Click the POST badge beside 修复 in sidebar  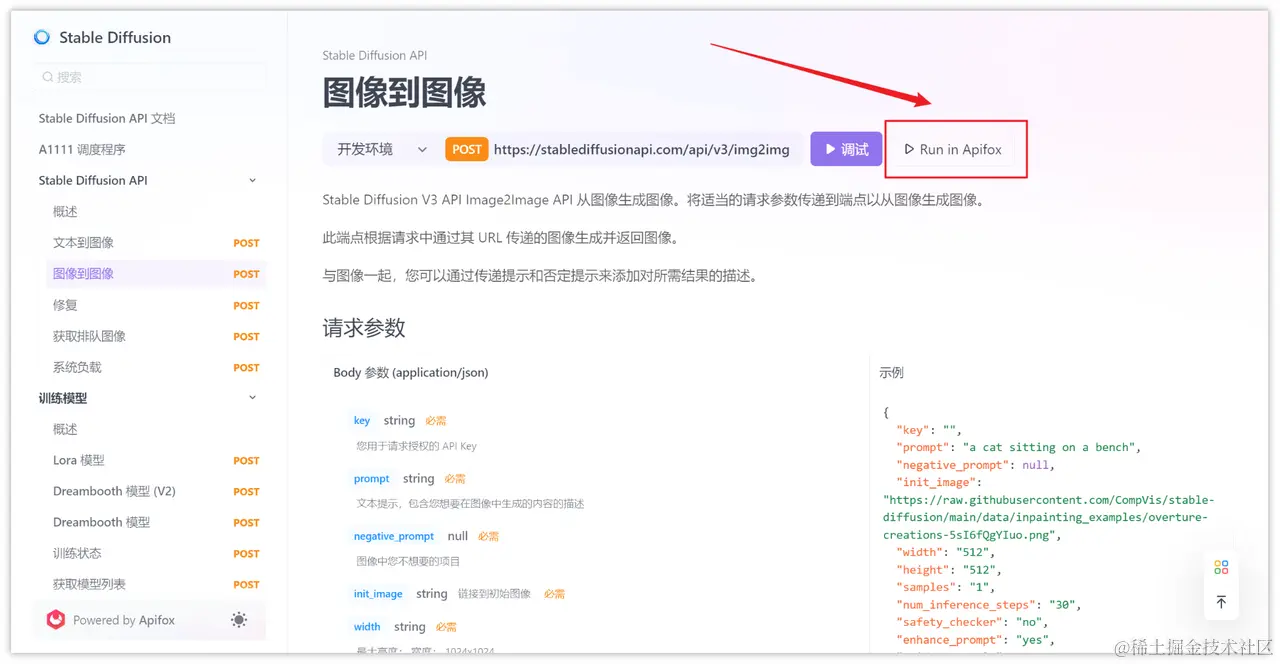(x=246, y=305)
